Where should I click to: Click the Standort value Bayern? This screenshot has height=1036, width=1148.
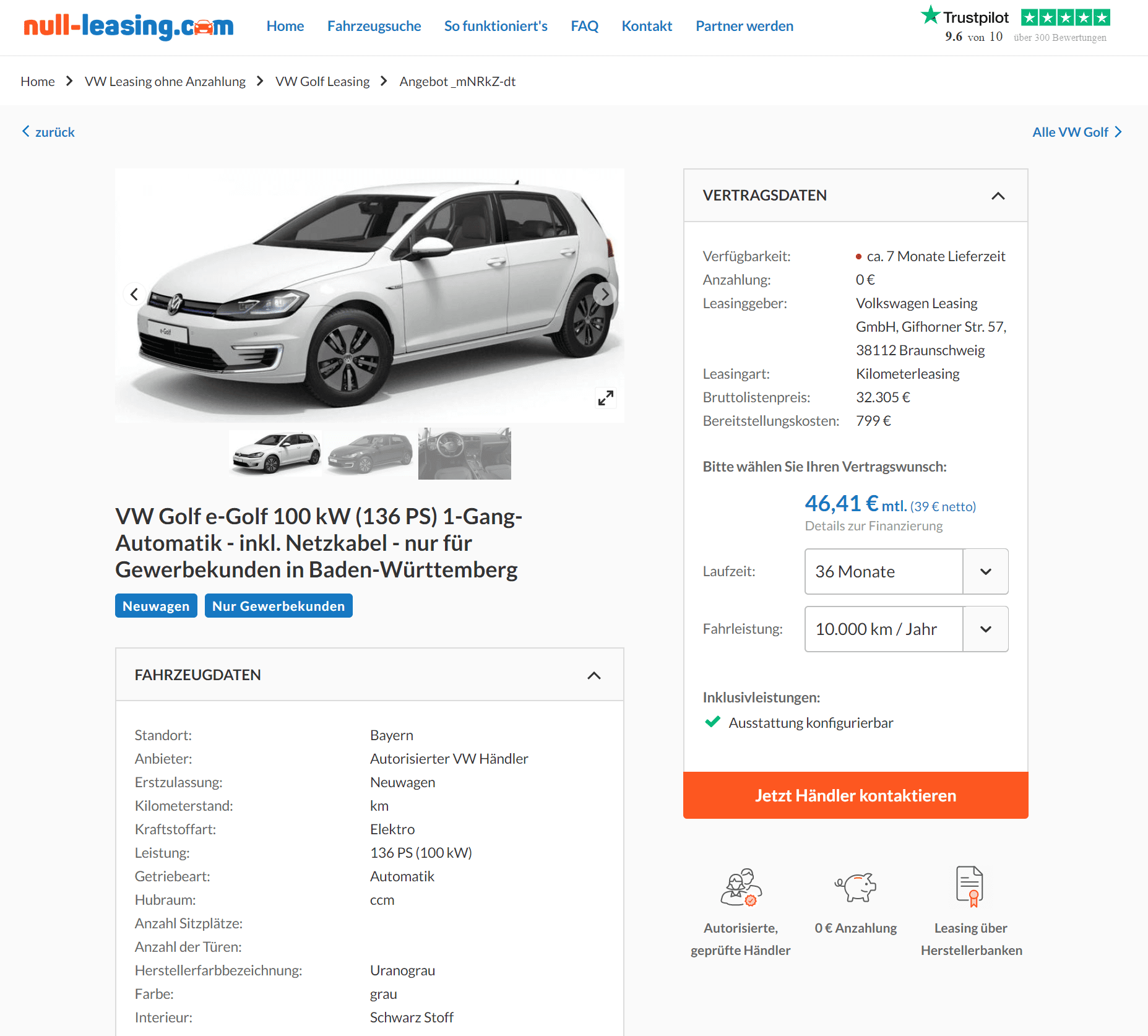(392, 735)
